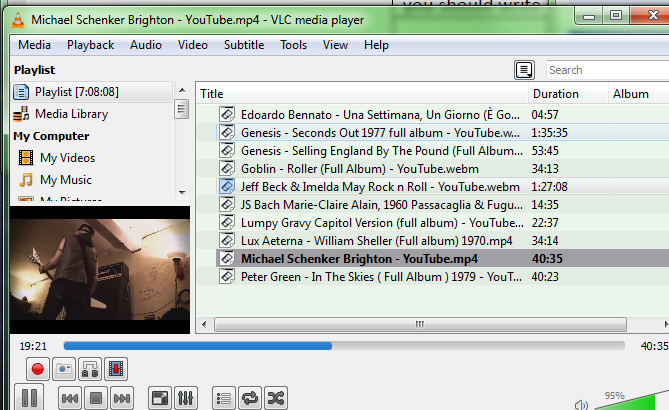Take a snapshot with the camera icon
This screenshot has height=410, width=669.
[64, 369]
